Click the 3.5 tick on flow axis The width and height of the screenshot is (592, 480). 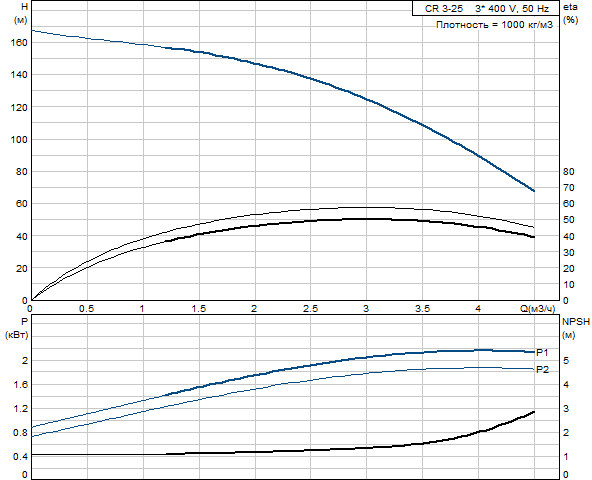[422, 309]
